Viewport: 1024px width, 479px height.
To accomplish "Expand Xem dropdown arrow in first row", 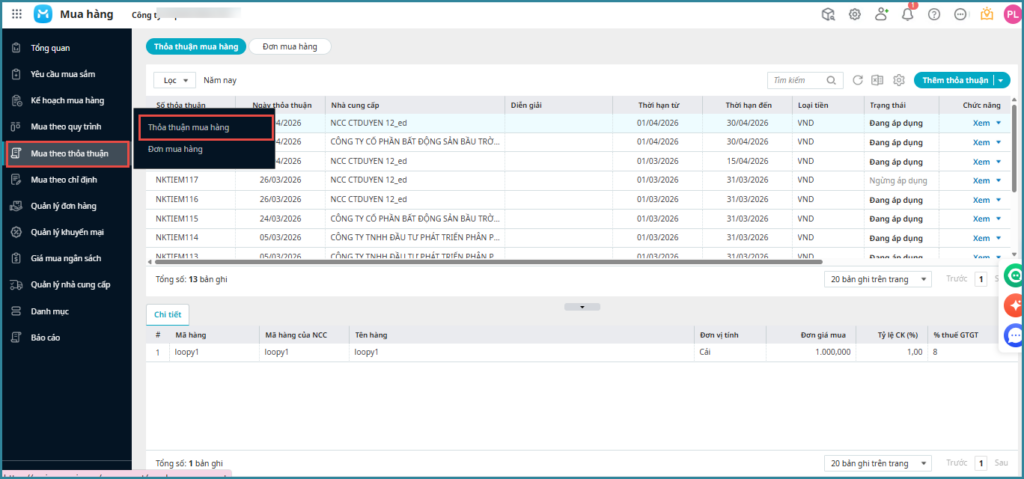I will 999,123.
